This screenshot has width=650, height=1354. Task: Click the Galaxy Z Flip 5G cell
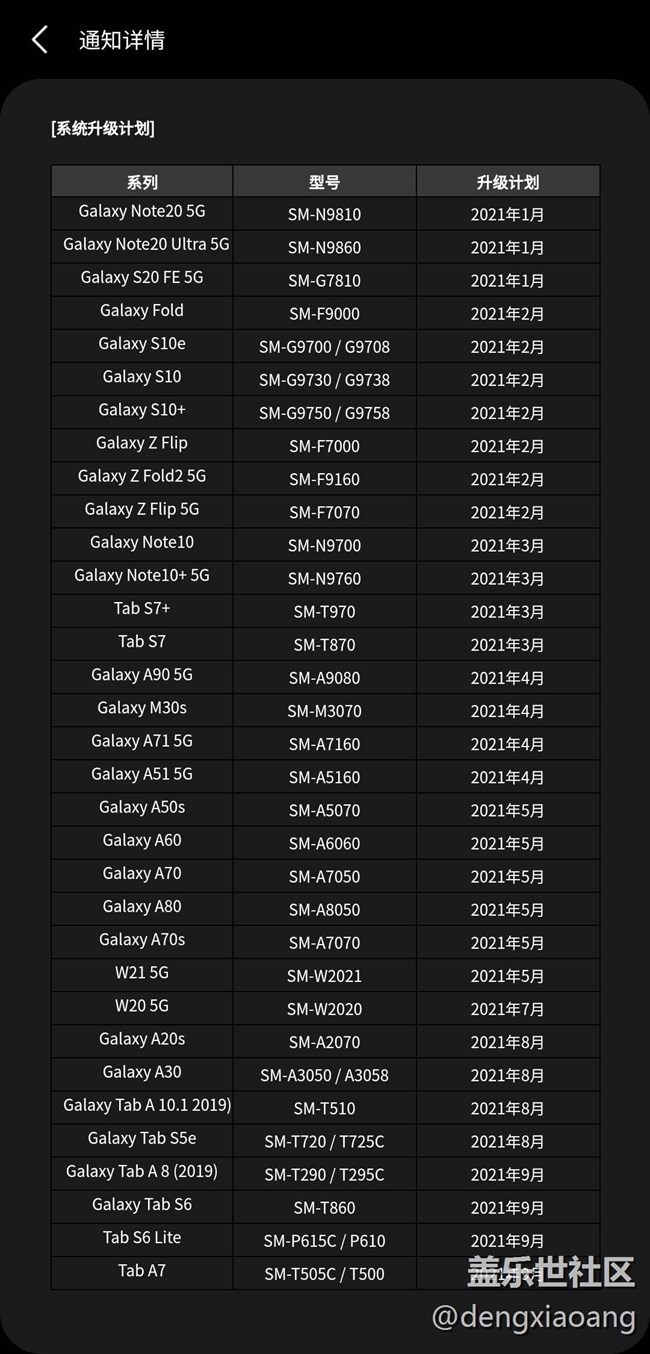(x=142, y=509)
